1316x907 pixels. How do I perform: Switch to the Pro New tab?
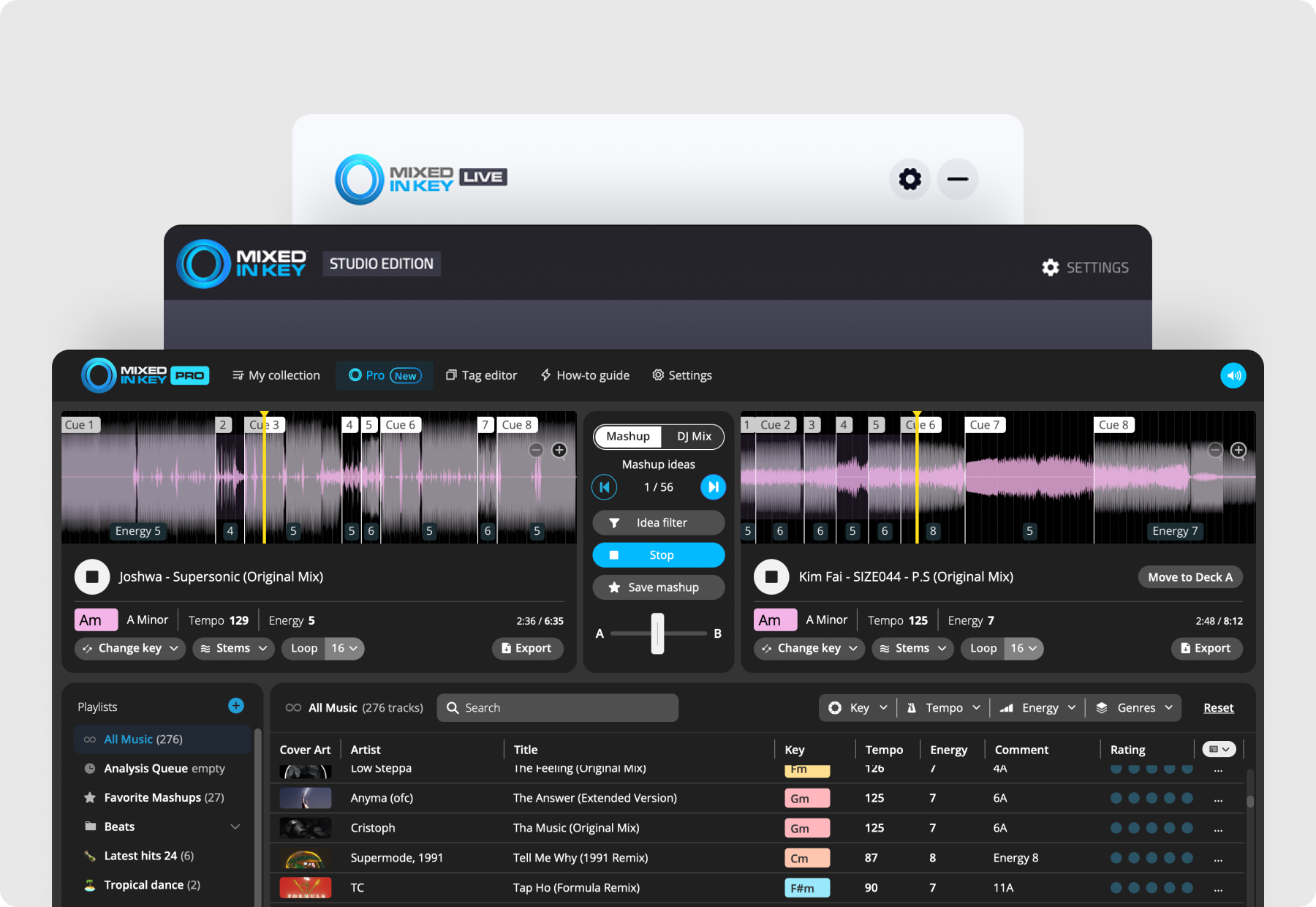tap(385, 375)
